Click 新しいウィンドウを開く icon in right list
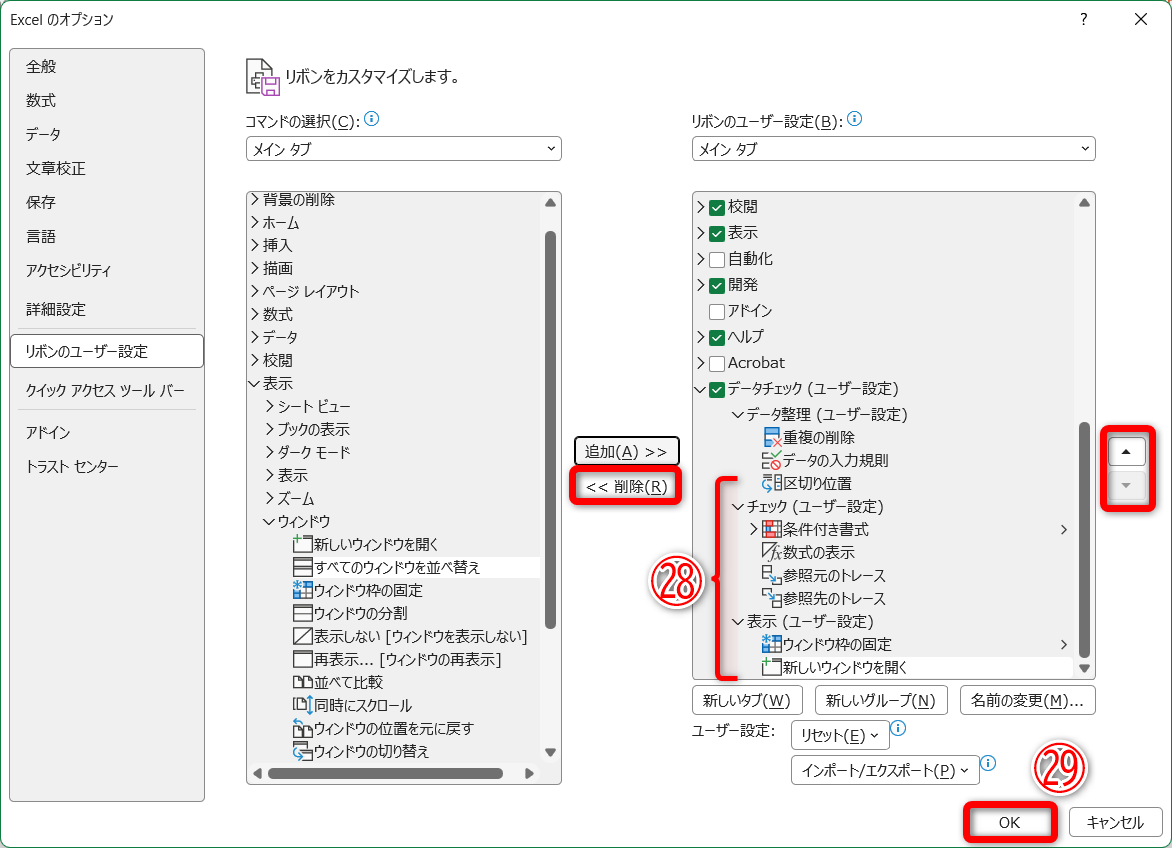Screen dimensions: 1172x848 [x=771, y=667]
